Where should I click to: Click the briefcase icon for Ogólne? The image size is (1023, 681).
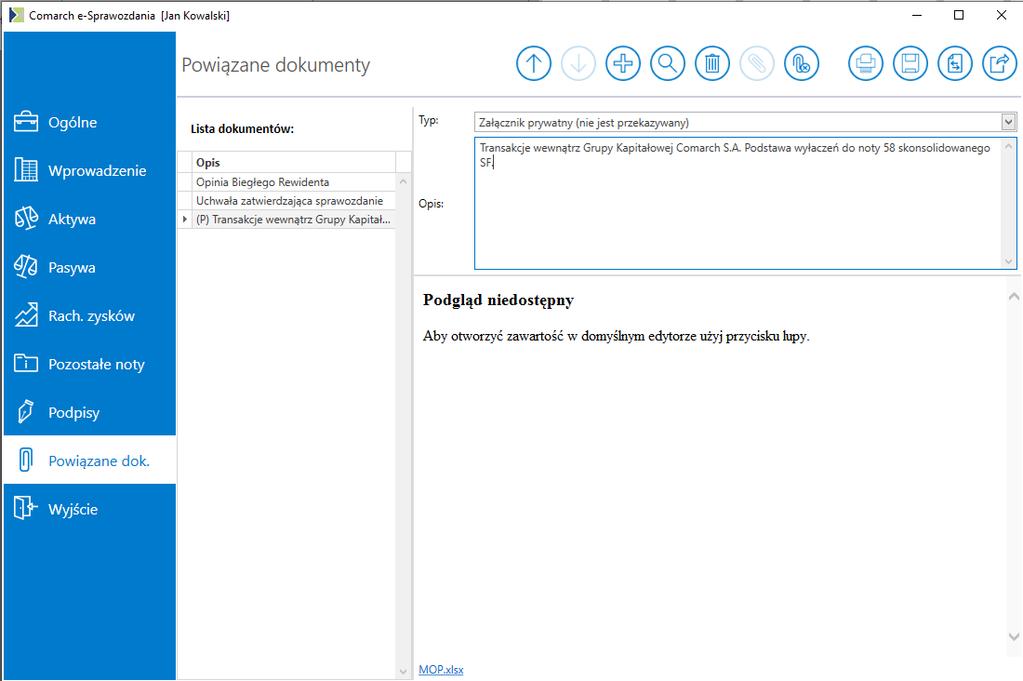pyautogui.click(x=26, y=121)
